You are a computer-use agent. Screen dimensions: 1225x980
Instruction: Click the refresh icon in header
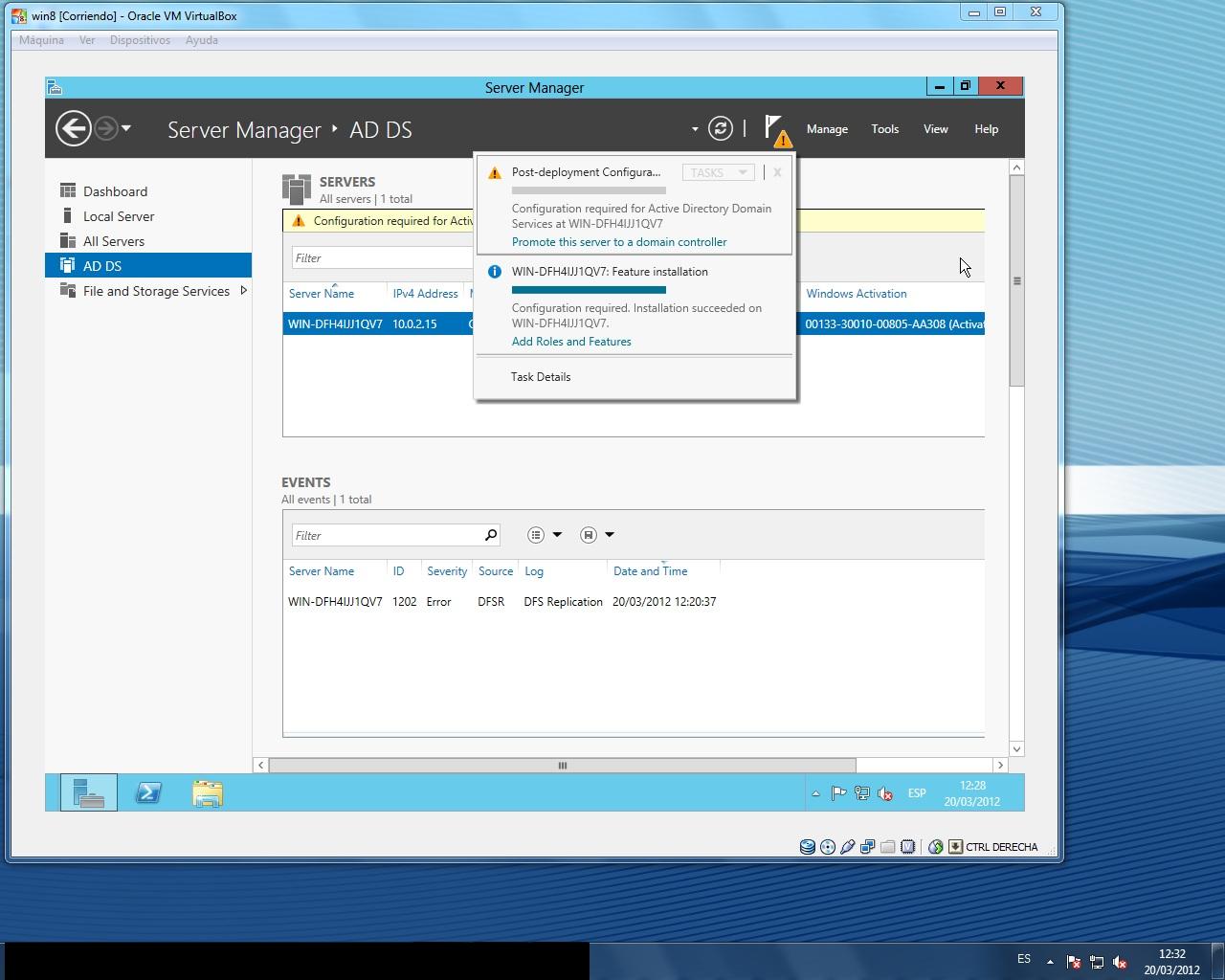click(x=720, y=128)
